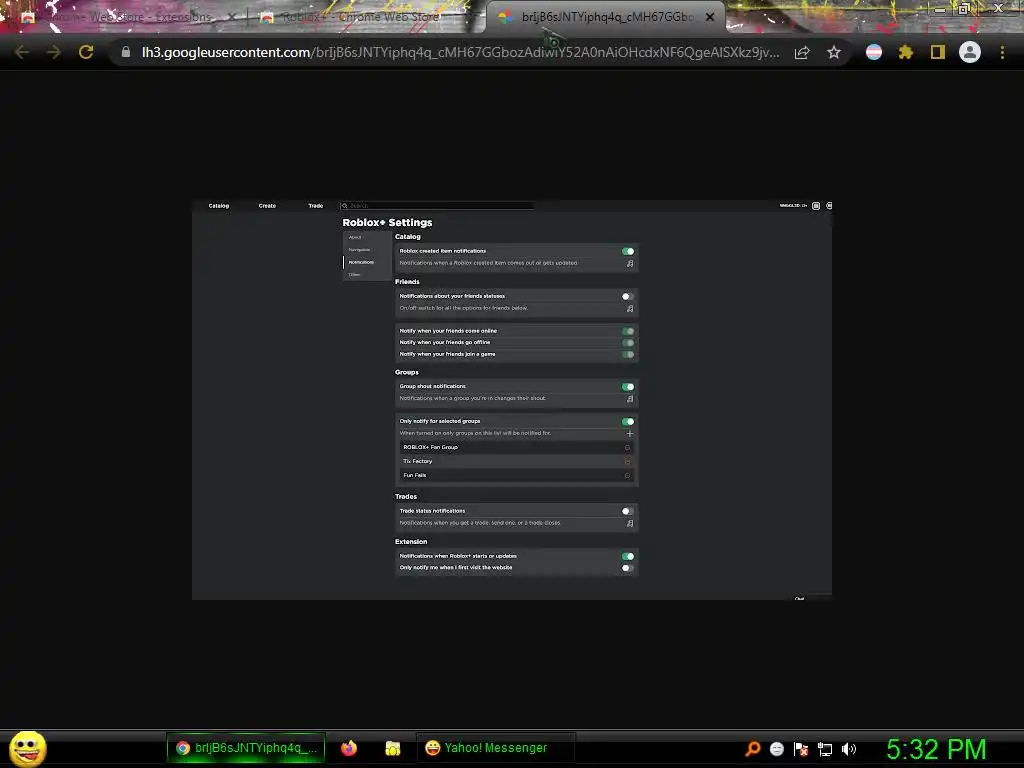Toggle Only notify me when first visiting website
This screenshot has width=1024, height=768.
[628, 568]
